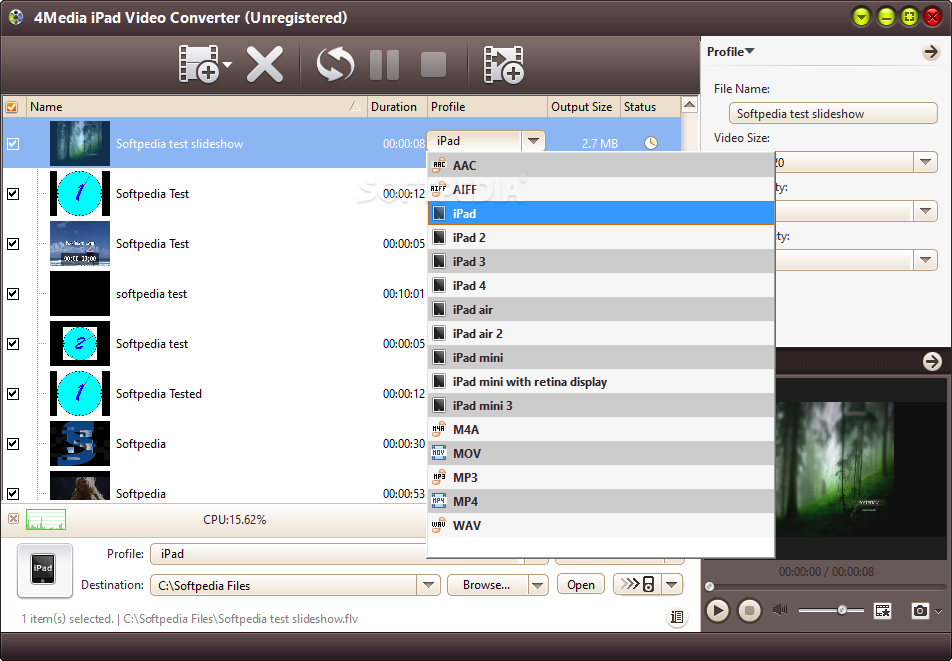Click the CPU usage graph

coord(46,520)
